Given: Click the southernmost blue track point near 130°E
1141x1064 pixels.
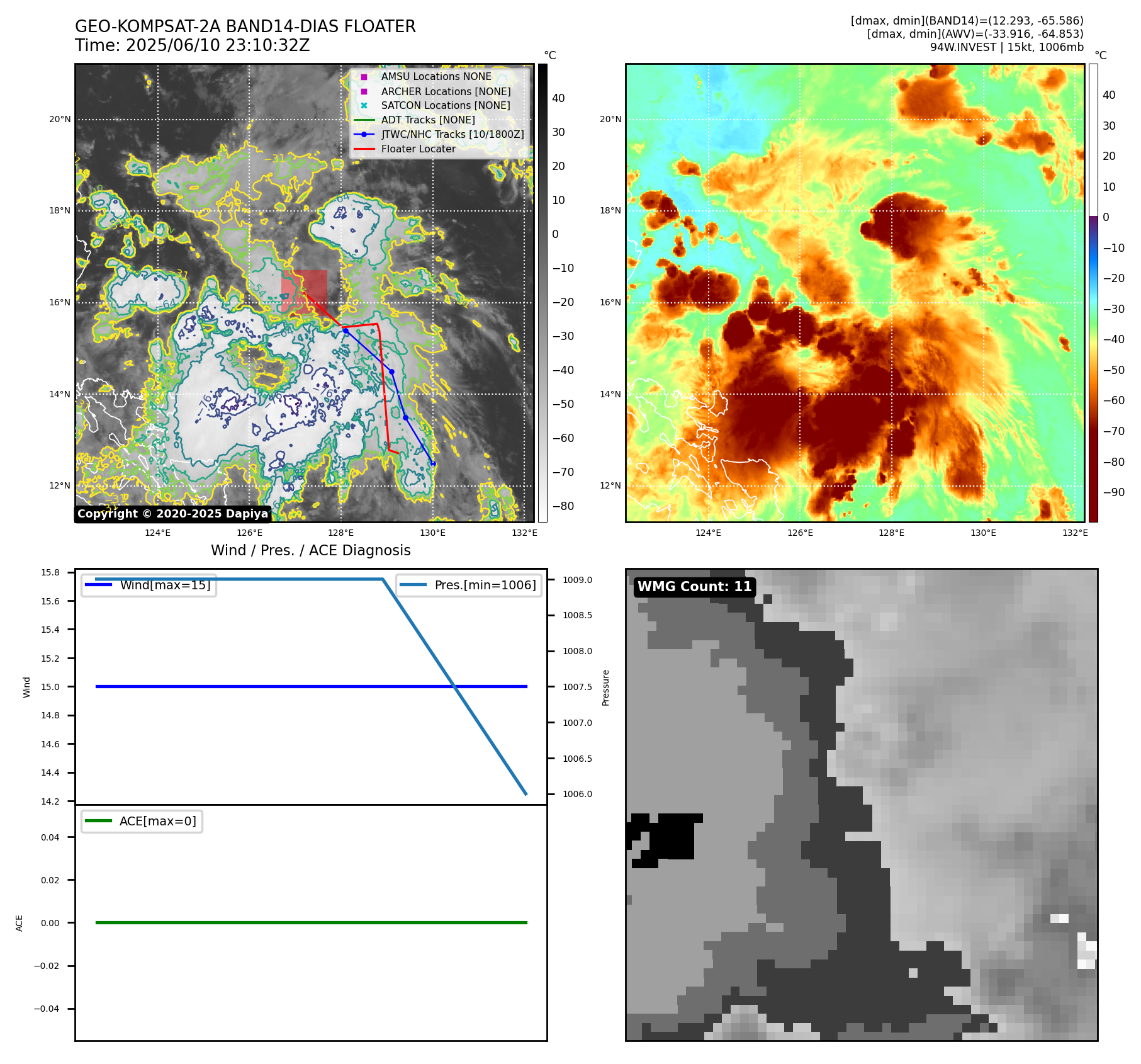Looking at the screenshot, I should 433,464.
